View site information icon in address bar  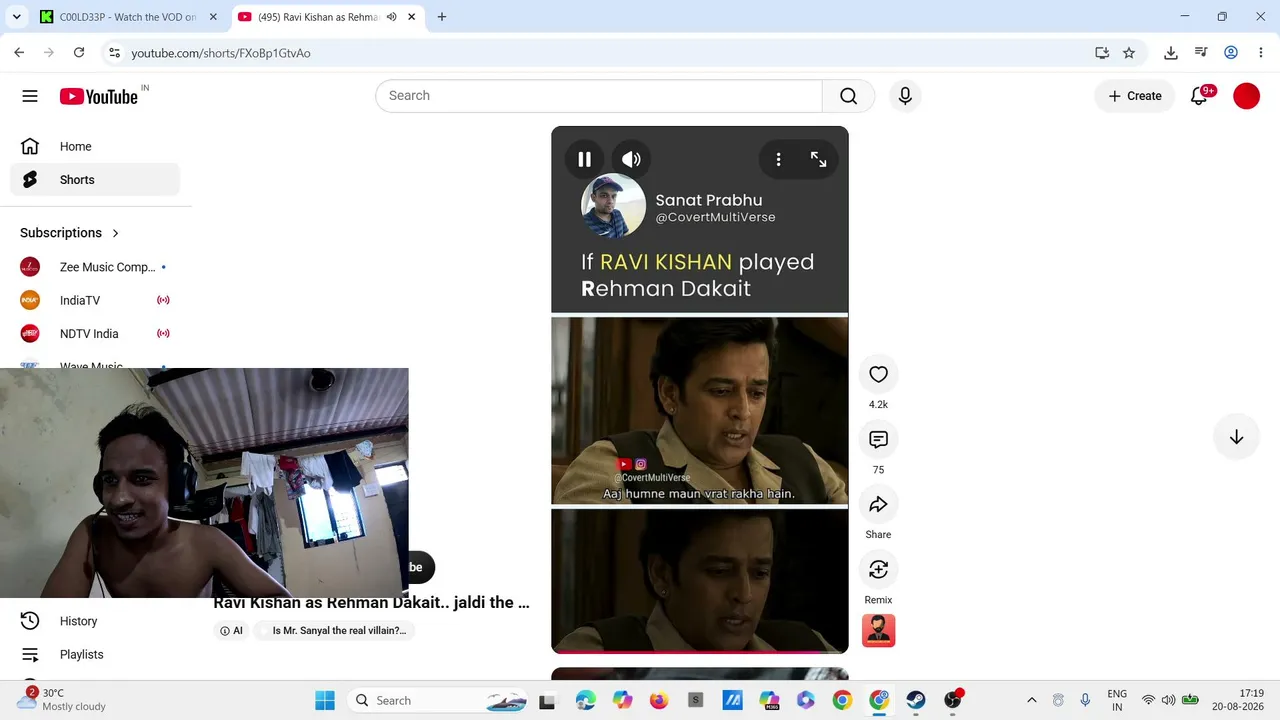coord(114,53)
